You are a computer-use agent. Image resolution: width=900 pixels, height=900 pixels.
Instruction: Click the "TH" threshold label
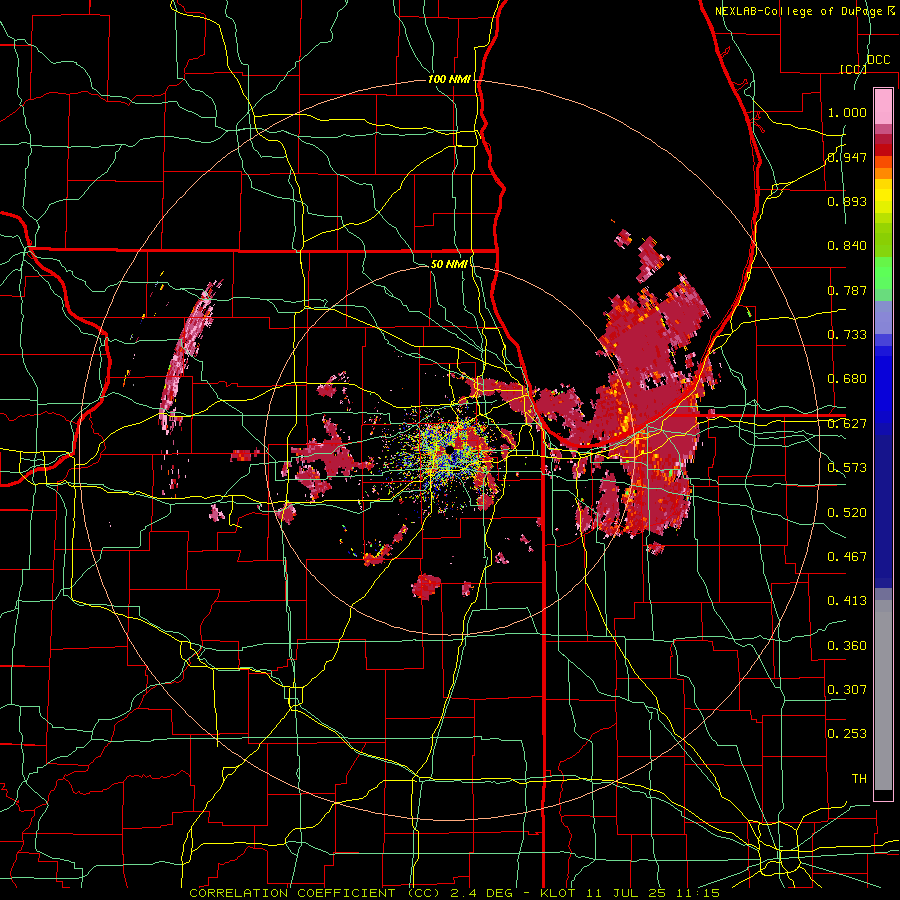point(859,779)
